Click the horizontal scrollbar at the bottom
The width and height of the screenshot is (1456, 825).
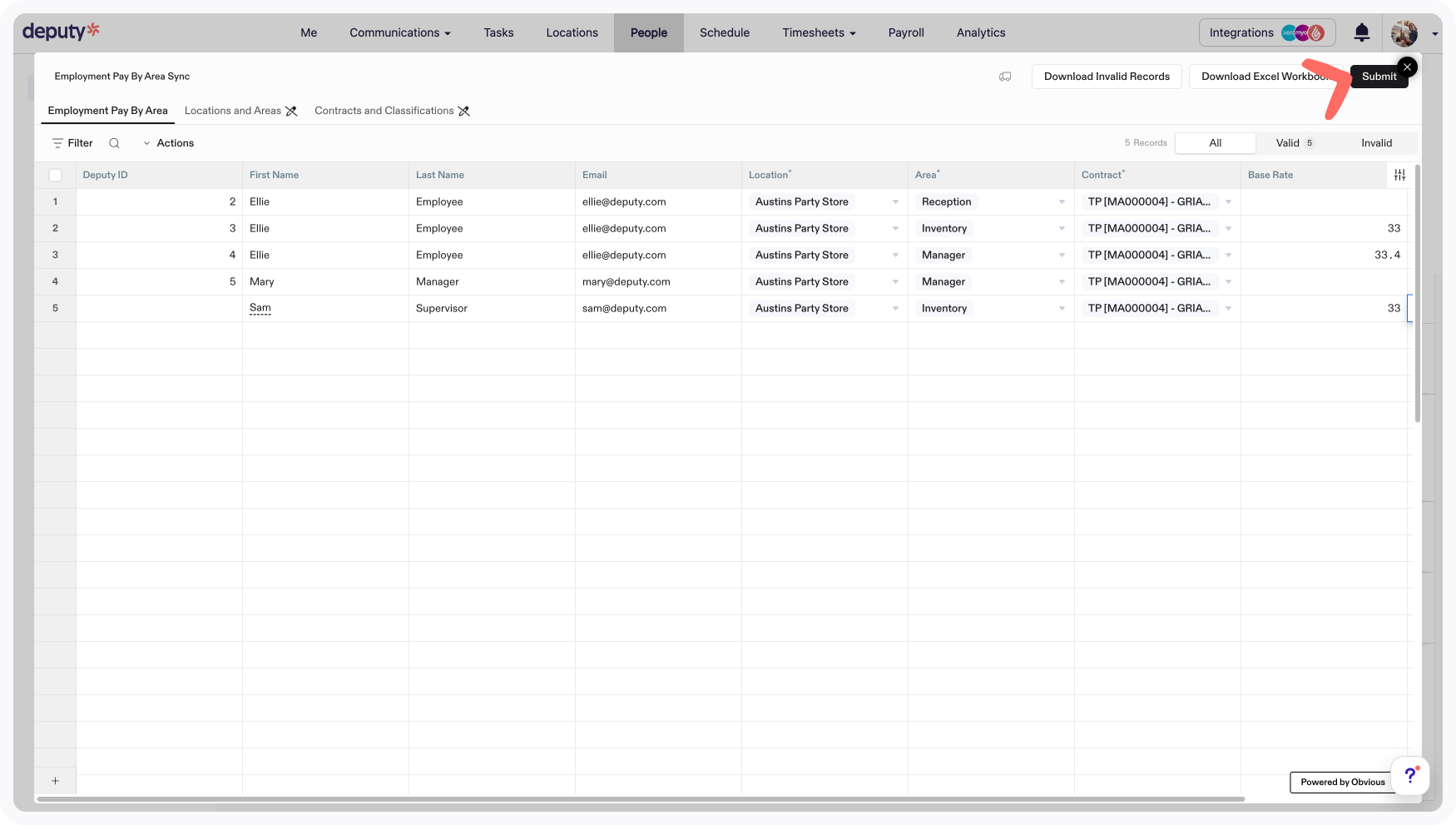[641, 799]
